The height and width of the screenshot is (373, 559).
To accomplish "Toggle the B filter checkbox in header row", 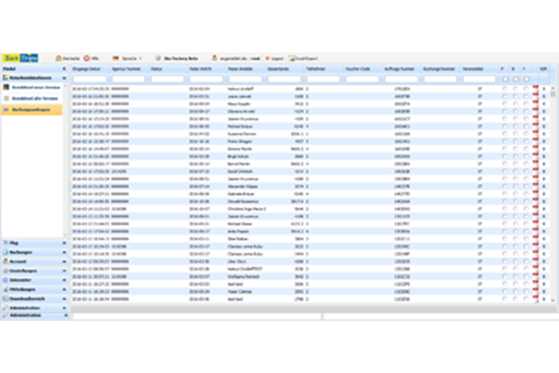I will click(x=516, y=79).
